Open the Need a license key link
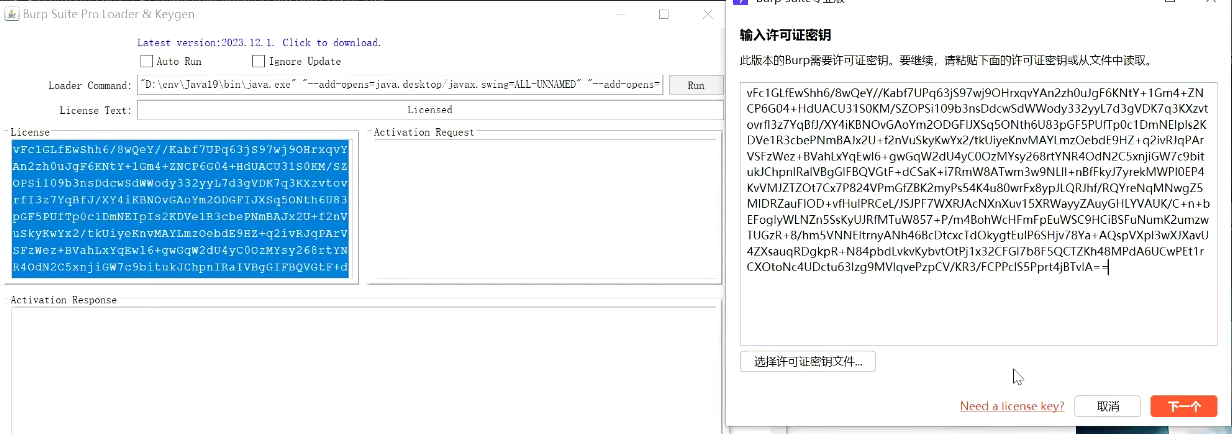Screen dimensions: 1232x434 [1012, 406]
